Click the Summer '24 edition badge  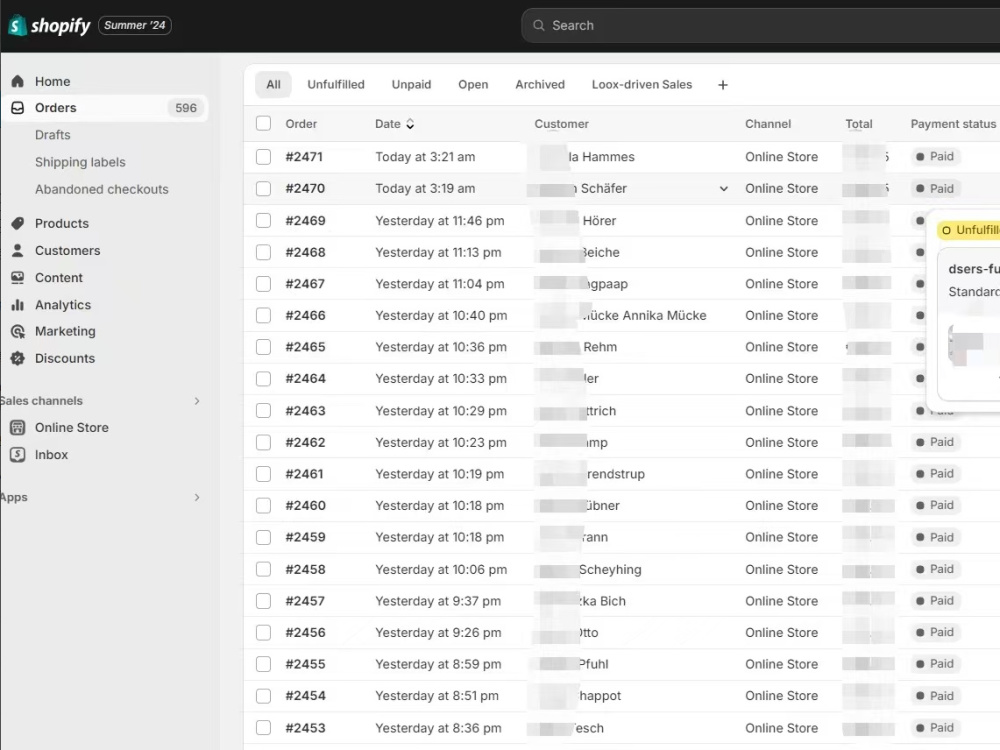(135, 26)
